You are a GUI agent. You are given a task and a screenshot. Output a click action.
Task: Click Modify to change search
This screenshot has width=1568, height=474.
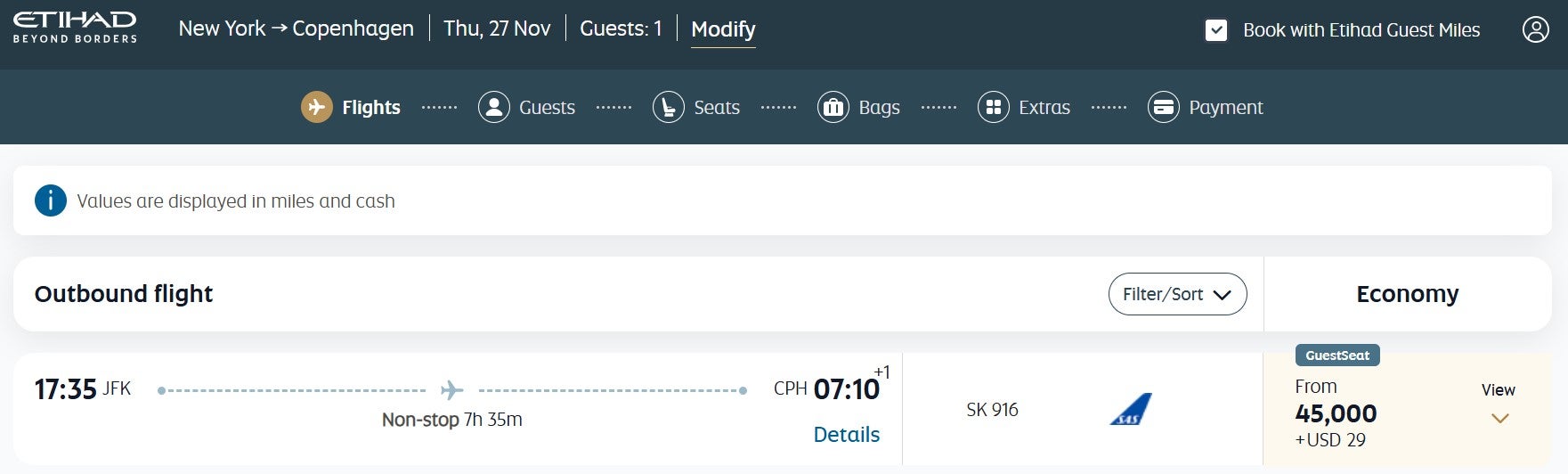[723, 29]
